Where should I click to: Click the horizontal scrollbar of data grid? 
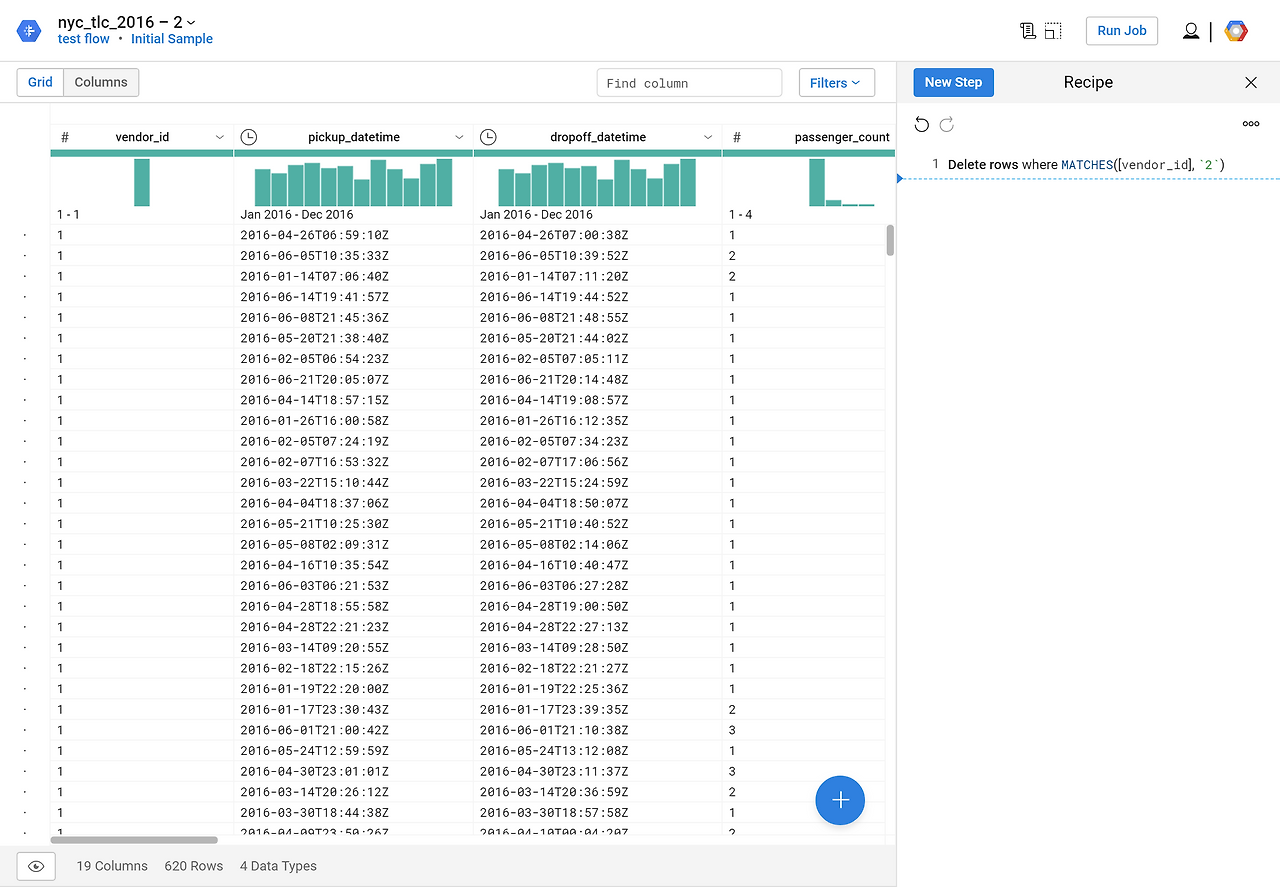pos(134,840)
